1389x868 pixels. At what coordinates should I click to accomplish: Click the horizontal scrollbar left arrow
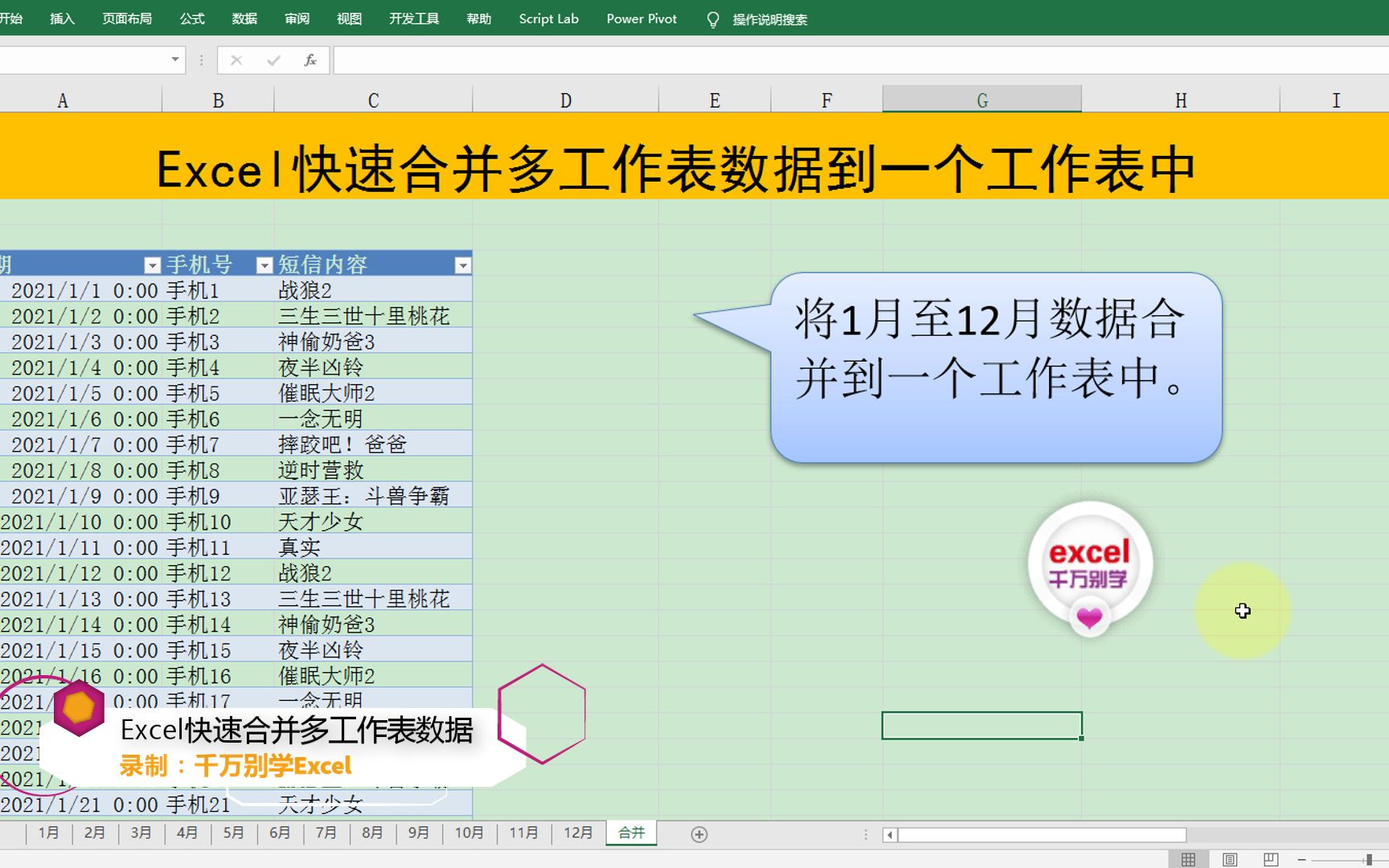pos(890,834)
